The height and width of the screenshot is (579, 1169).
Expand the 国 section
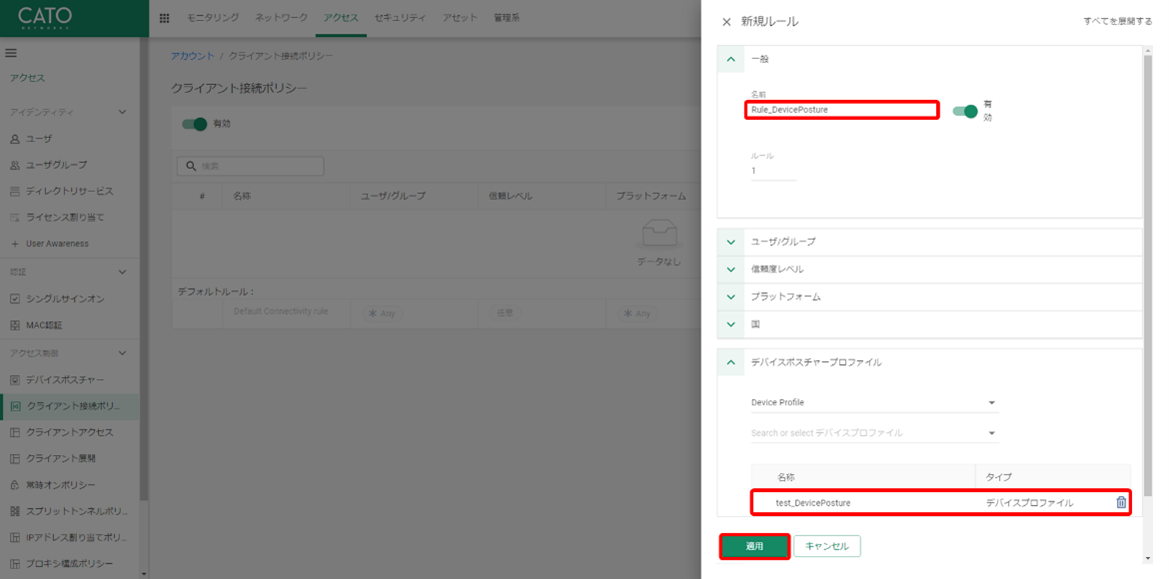click(731, 324)
